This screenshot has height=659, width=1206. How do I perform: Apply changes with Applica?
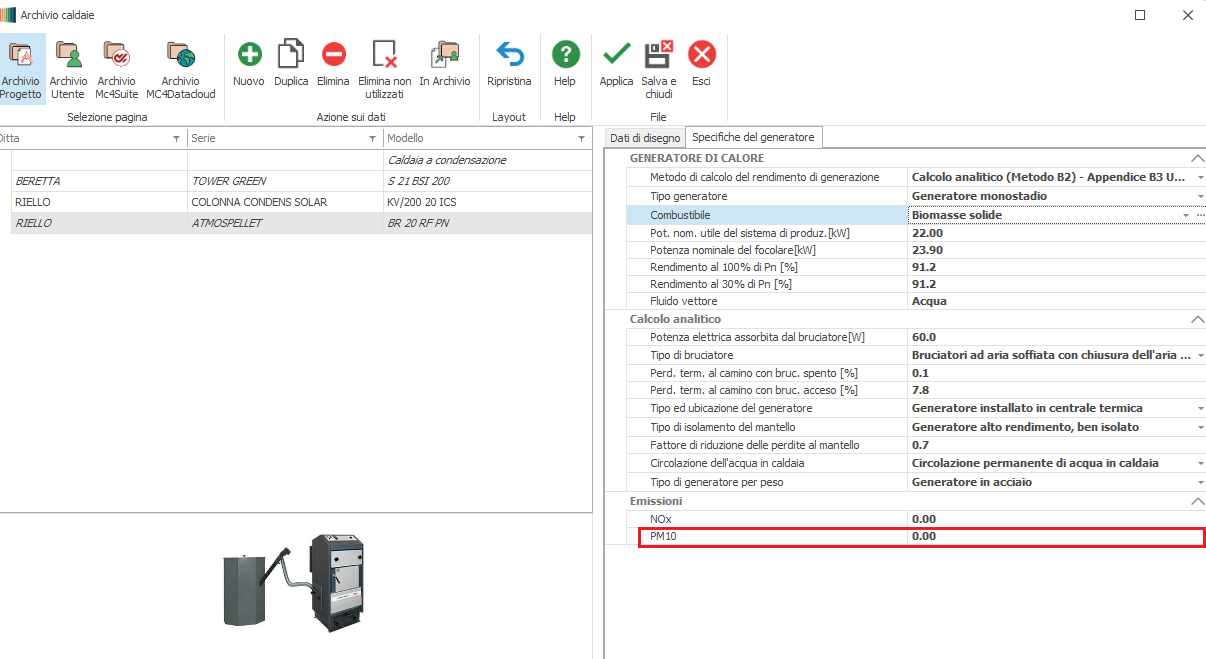point(616,55)
